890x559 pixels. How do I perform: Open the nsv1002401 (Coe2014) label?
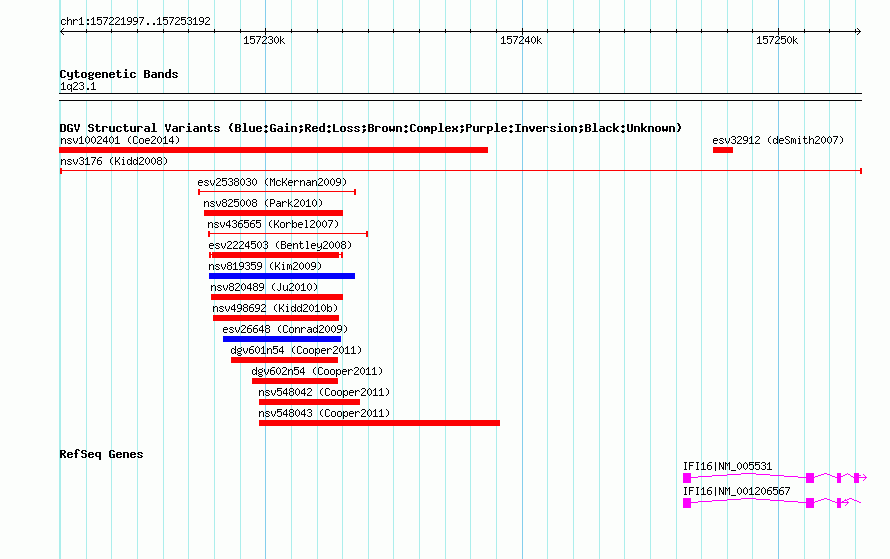point(120,140)
